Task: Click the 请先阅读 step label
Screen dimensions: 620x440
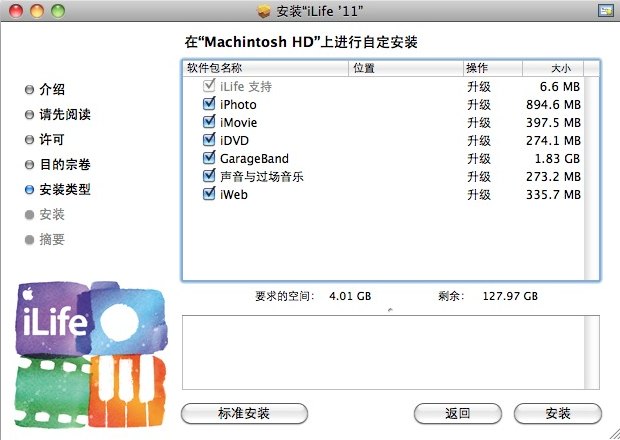Action: point(65,115)
